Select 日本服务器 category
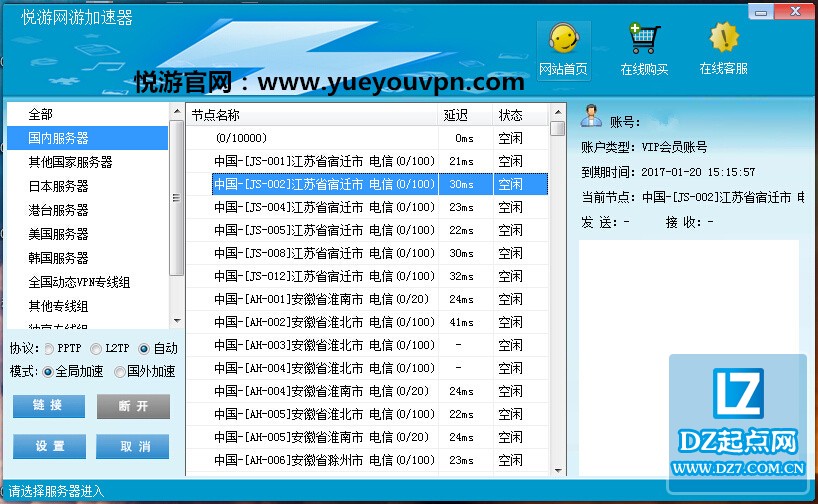This screenshot has width=818, height=504. (88, 186)
